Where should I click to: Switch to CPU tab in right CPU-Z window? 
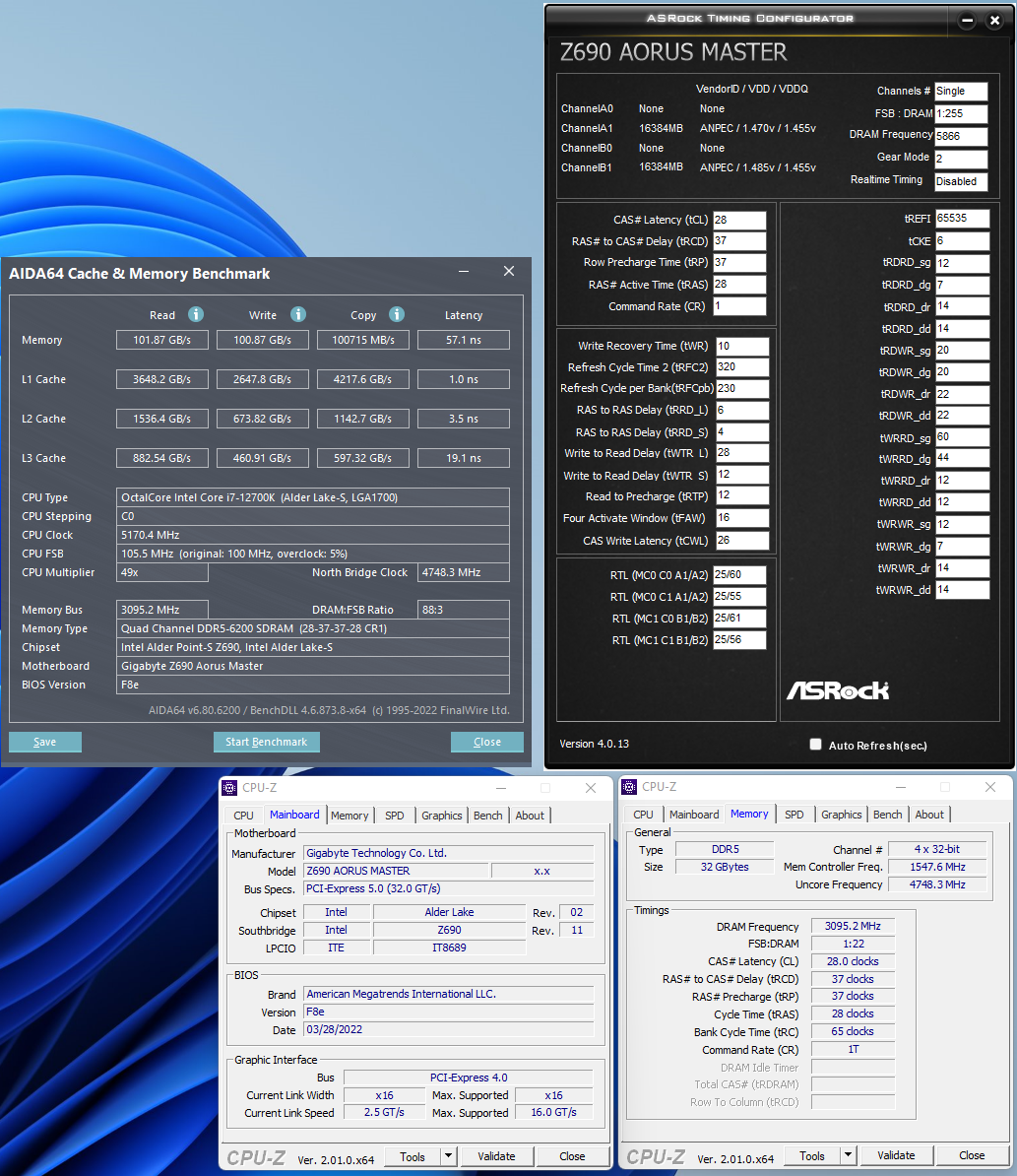[x=643, y=815]
